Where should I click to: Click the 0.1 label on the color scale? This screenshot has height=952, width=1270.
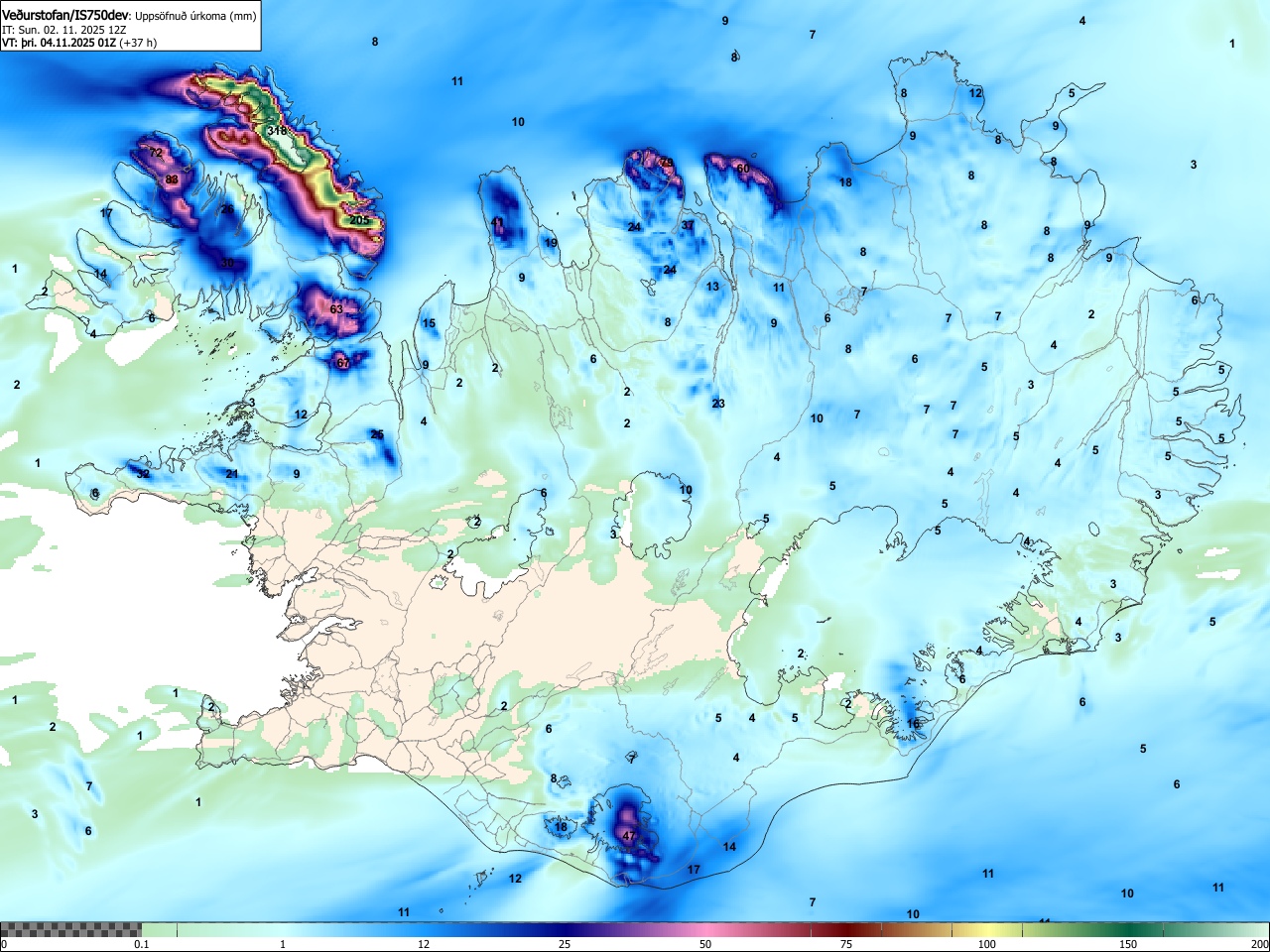click(x=142, y=944)
